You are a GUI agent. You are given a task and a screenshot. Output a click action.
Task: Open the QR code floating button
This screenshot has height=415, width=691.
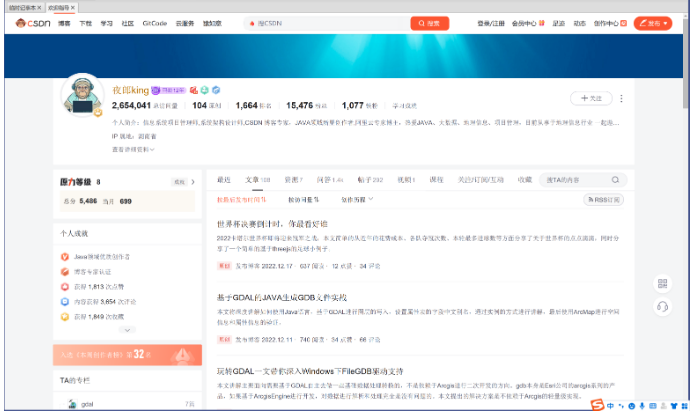pyautogui.click(x=662, y=283)
